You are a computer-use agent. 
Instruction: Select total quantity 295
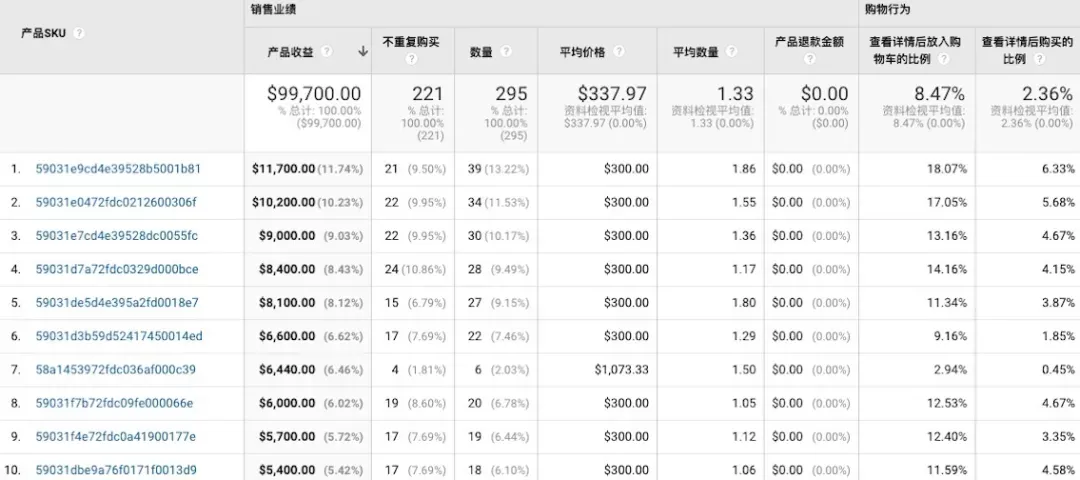(511, 93)
